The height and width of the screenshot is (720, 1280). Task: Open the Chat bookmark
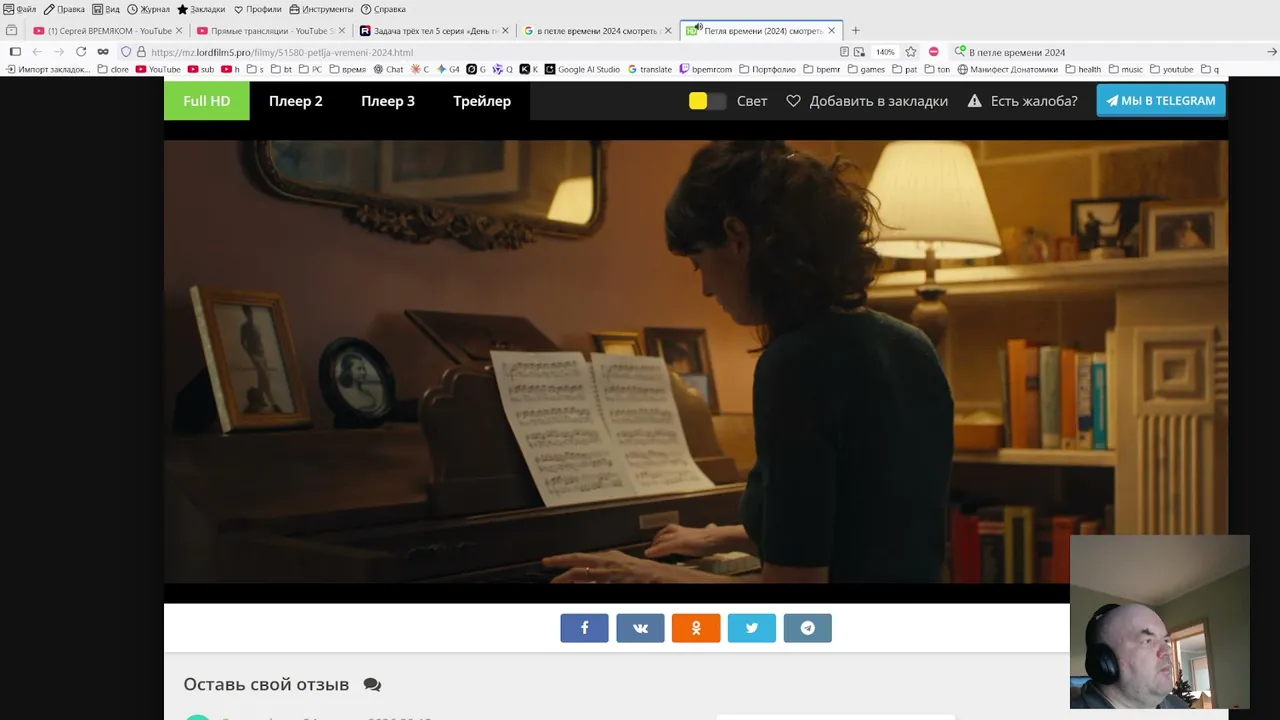tap(388, 69)
